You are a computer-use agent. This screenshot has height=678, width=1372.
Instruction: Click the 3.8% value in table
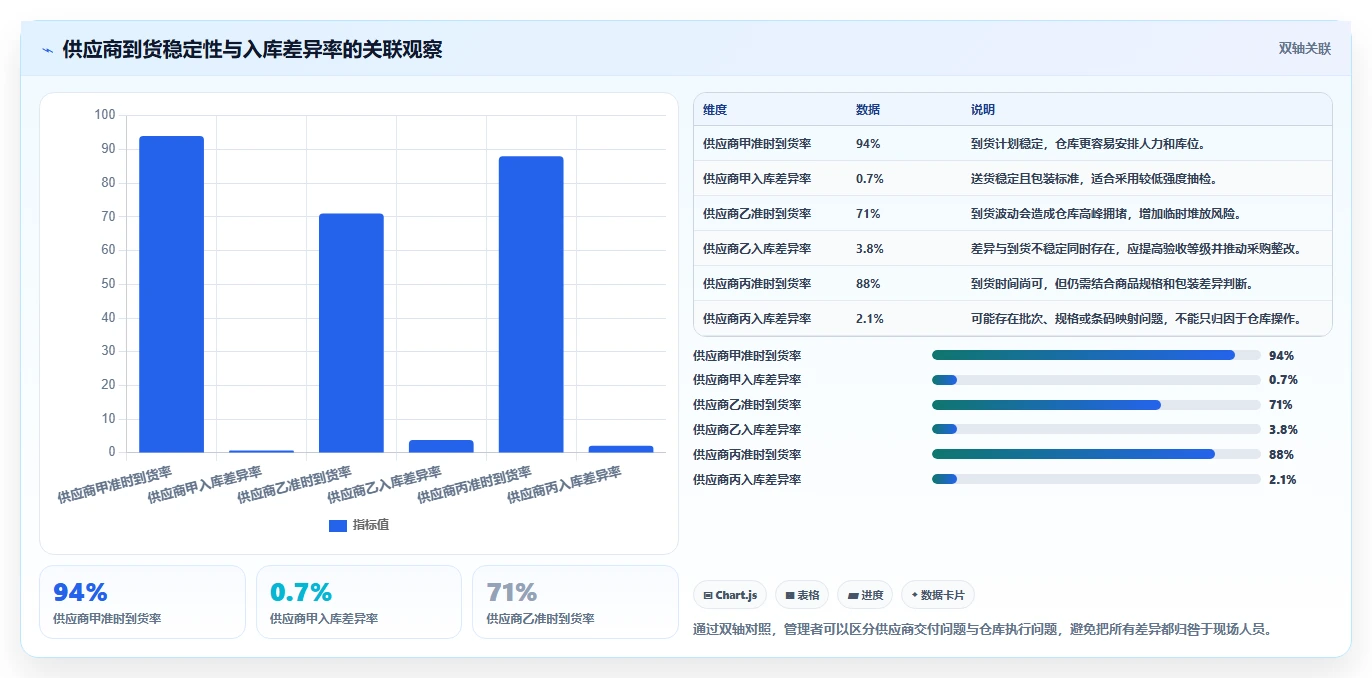click(x=870, y=249)
